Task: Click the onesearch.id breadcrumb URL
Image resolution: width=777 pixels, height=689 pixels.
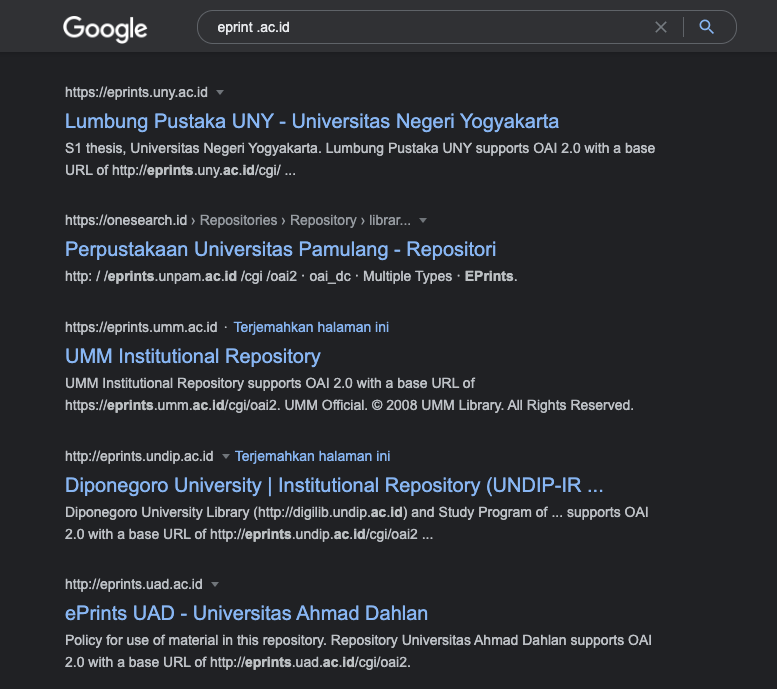Action: pos(237,220)
